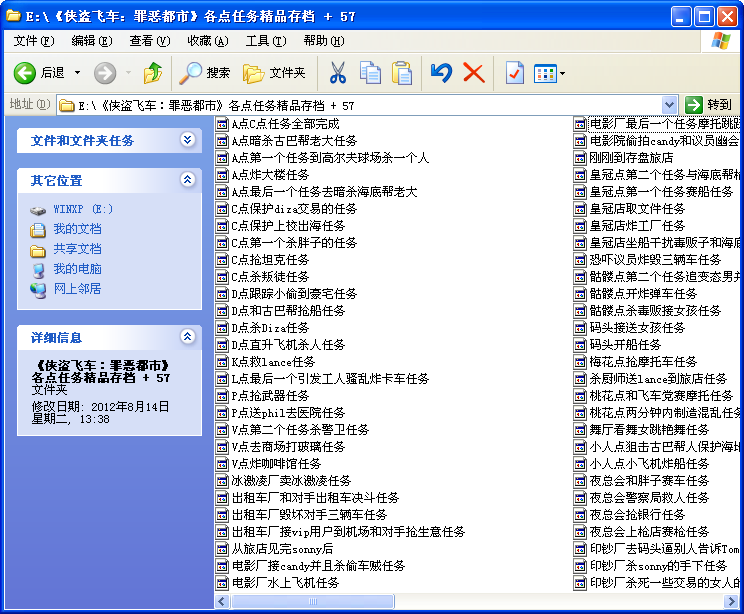Viewport: 744px width, 614px height.
Task: Click the 转到 Go button
Action: click(709, 105)
